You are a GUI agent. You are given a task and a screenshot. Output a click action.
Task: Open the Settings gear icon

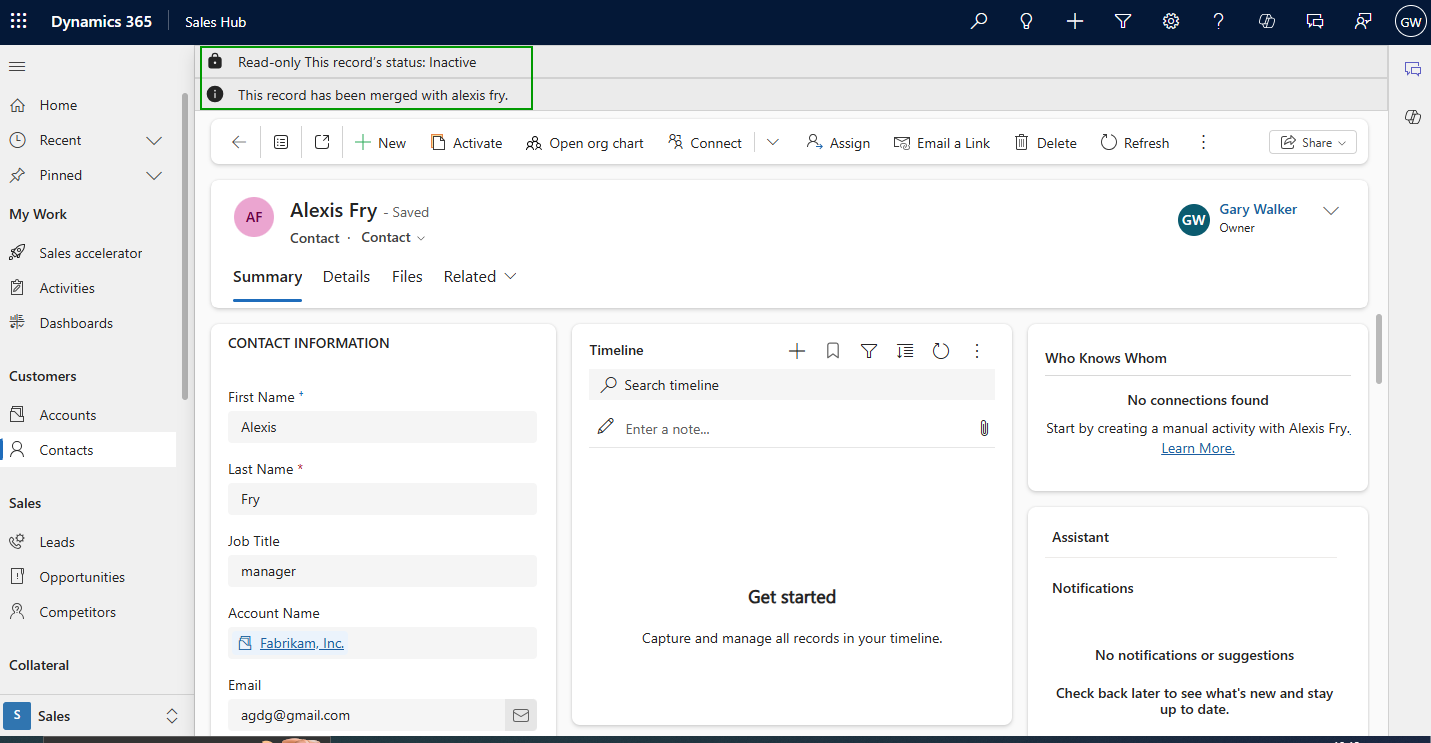(x=1171, y=21)
